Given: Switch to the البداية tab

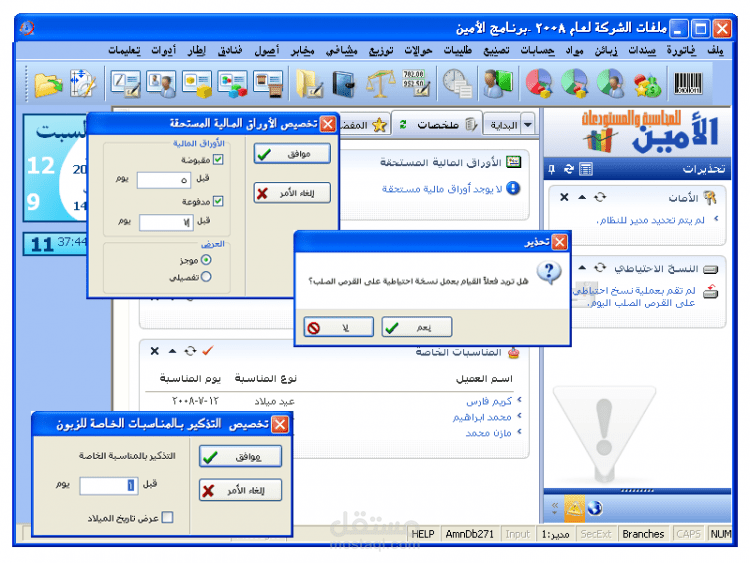Looking at the screenshot, I should click(504, 125).
